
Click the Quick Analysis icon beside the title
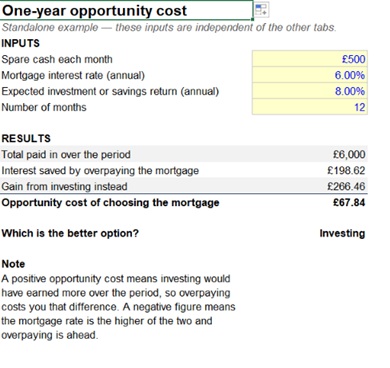click(x=261, y=9)
